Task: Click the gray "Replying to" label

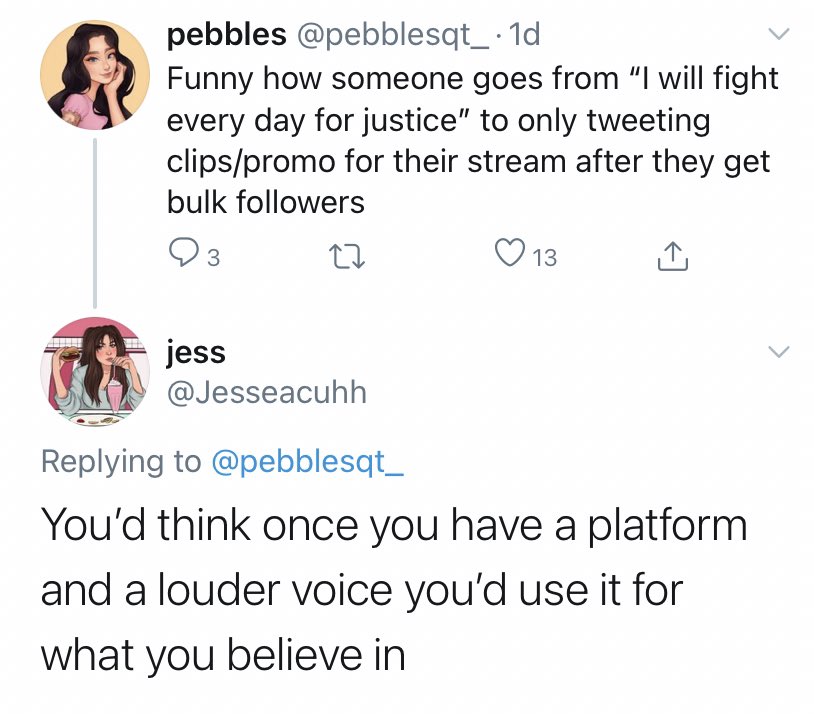Action: tap(120, 461)
